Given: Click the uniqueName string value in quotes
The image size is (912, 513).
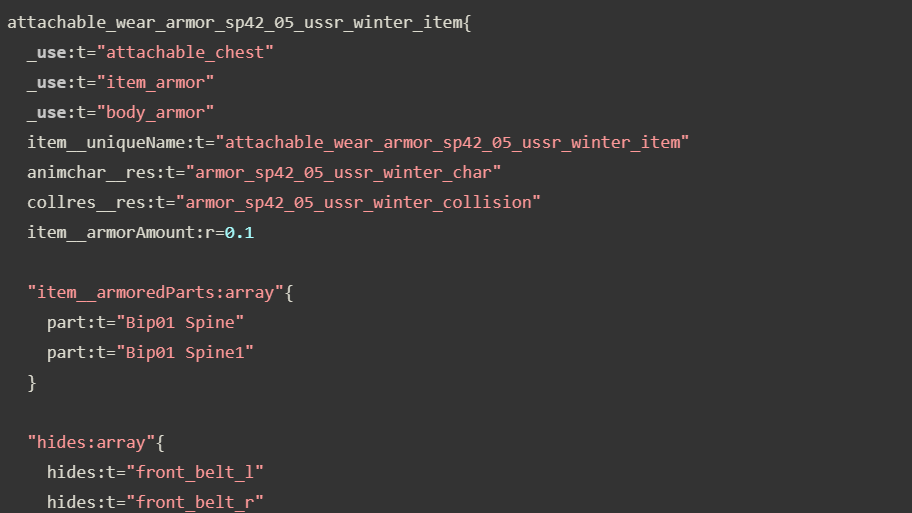Looking at the screenshot, I should tap(452, 142).
